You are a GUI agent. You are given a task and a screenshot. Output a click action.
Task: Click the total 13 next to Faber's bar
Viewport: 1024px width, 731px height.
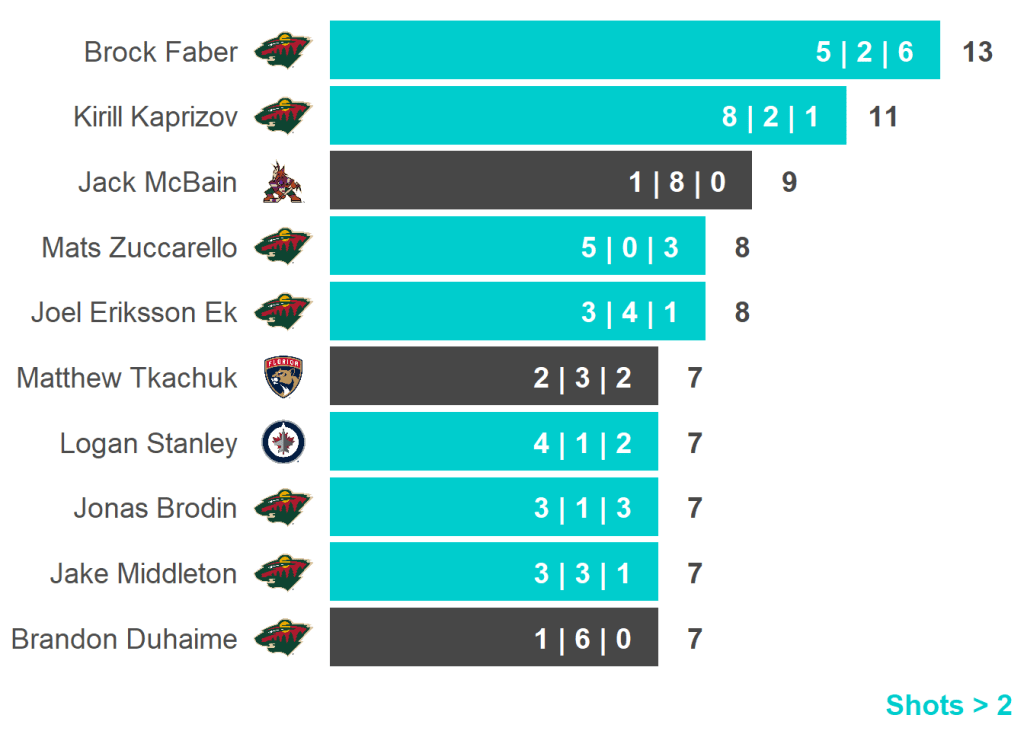pyautogui.click(x=977, y=52)
